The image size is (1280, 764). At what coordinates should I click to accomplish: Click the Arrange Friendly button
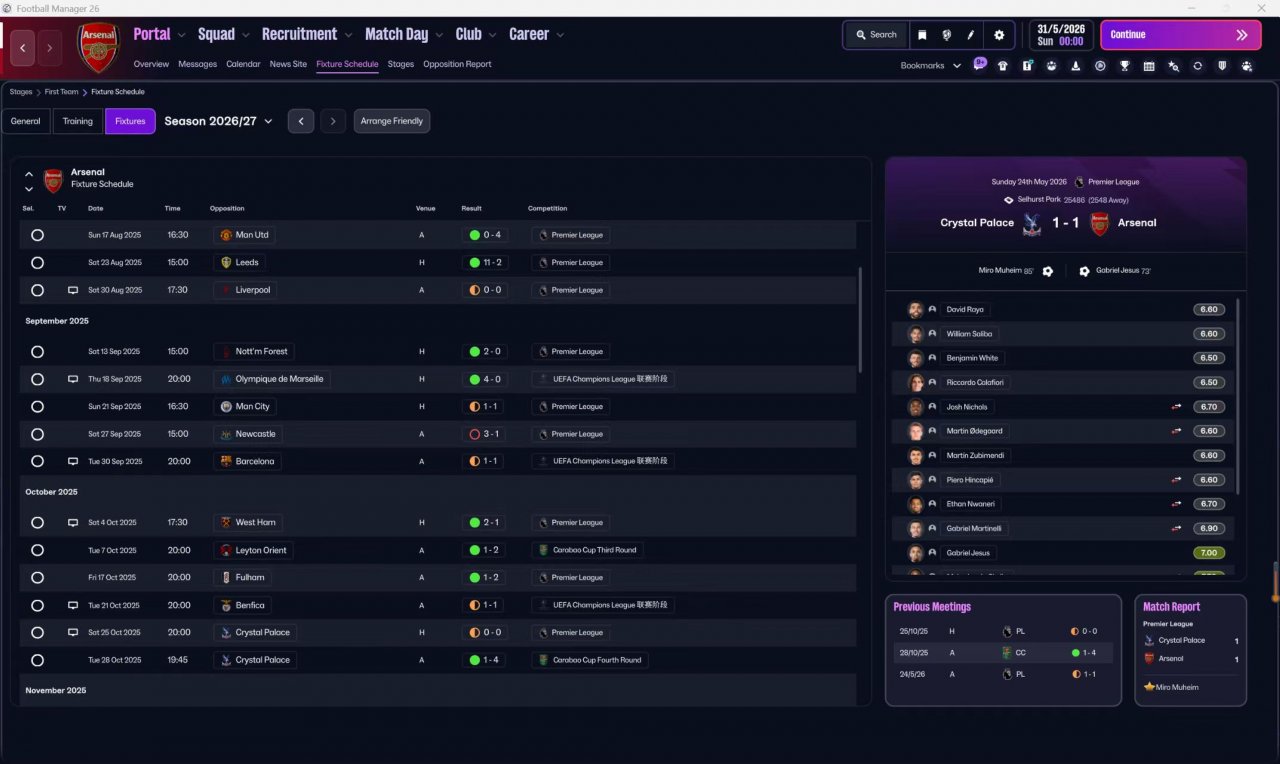[392, 121]
